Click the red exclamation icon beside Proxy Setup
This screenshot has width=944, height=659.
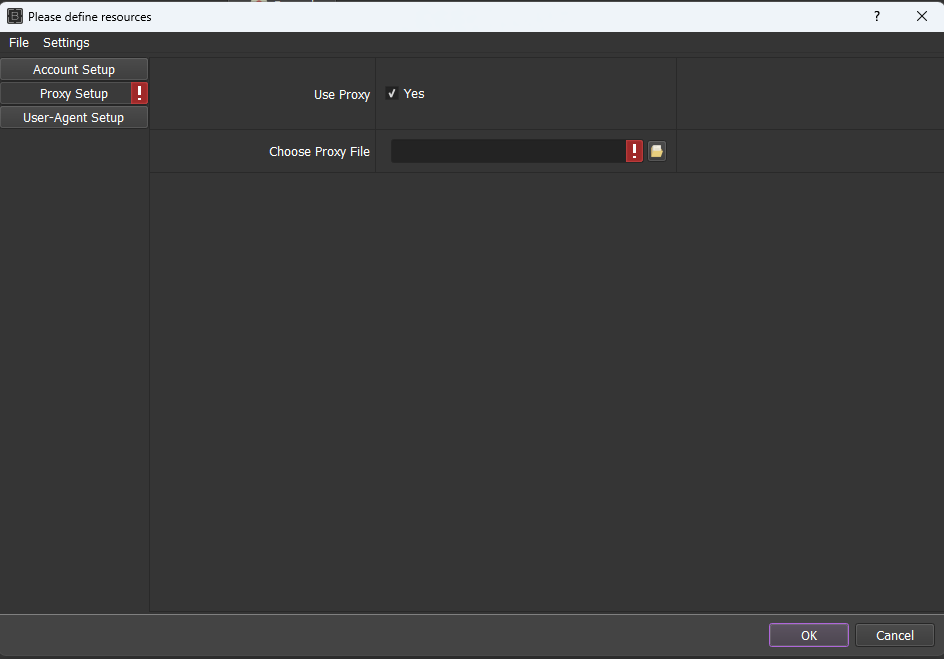pos(140,93)
